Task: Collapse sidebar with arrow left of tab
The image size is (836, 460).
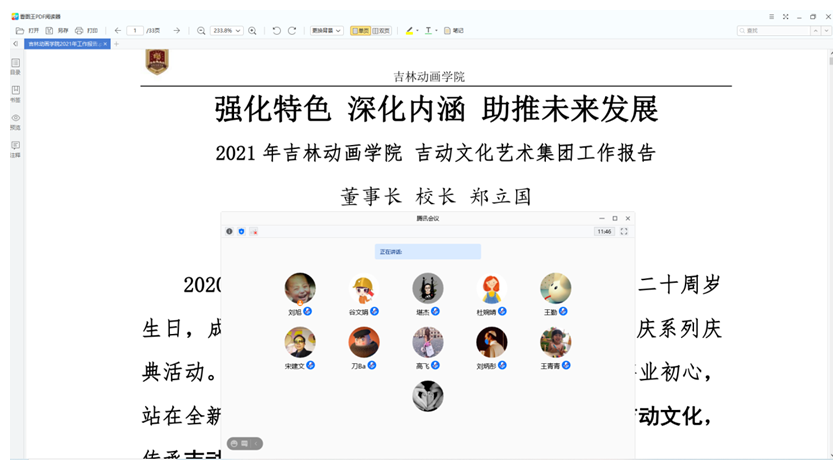Action: [x=15, y=44]
